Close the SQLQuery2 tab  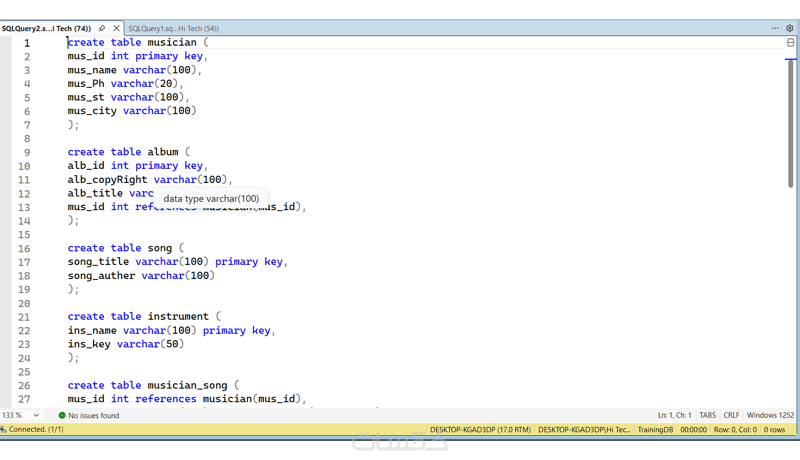(x=116, y=29)
